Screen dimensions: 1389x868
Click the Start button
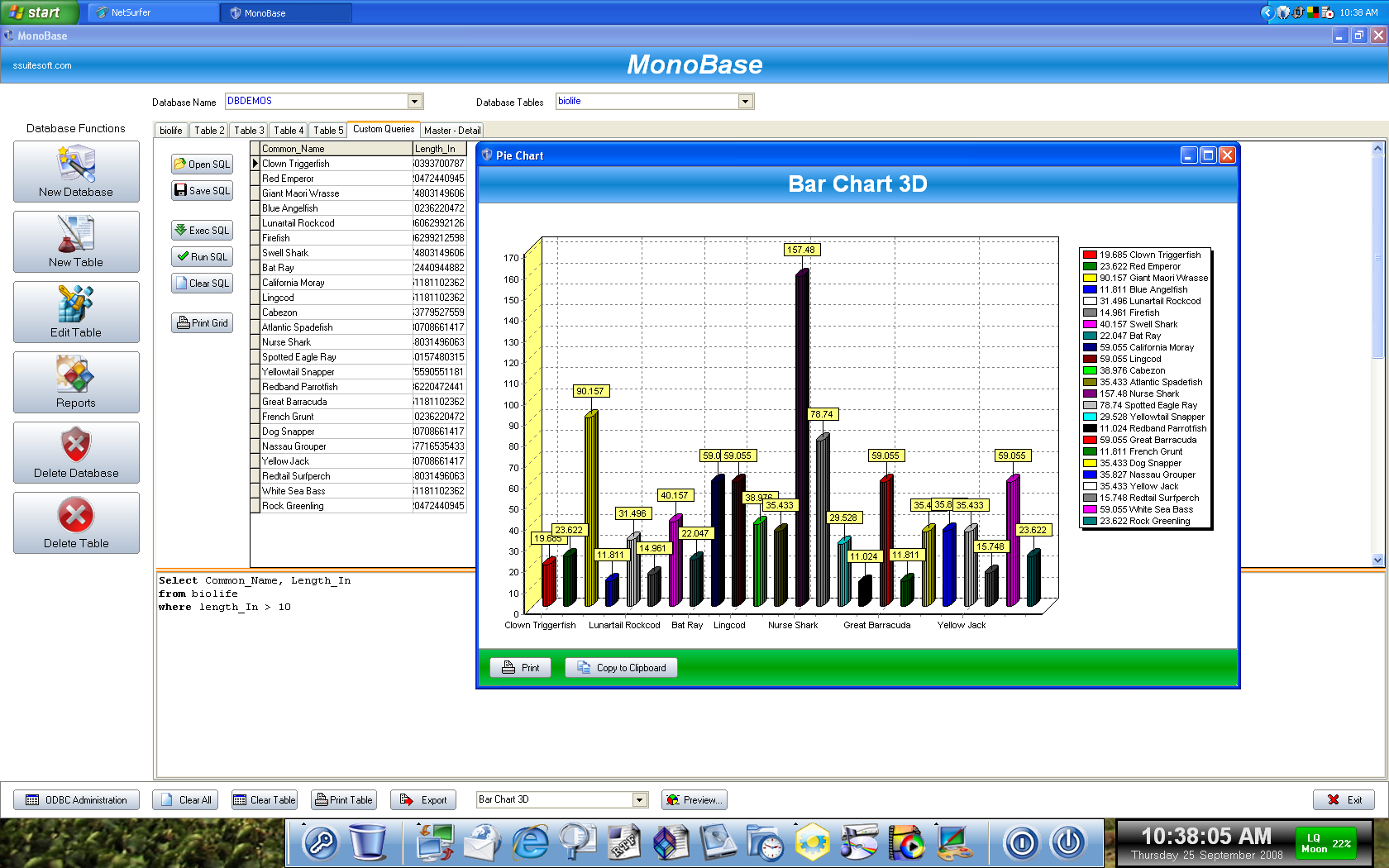tap(38, 12)
